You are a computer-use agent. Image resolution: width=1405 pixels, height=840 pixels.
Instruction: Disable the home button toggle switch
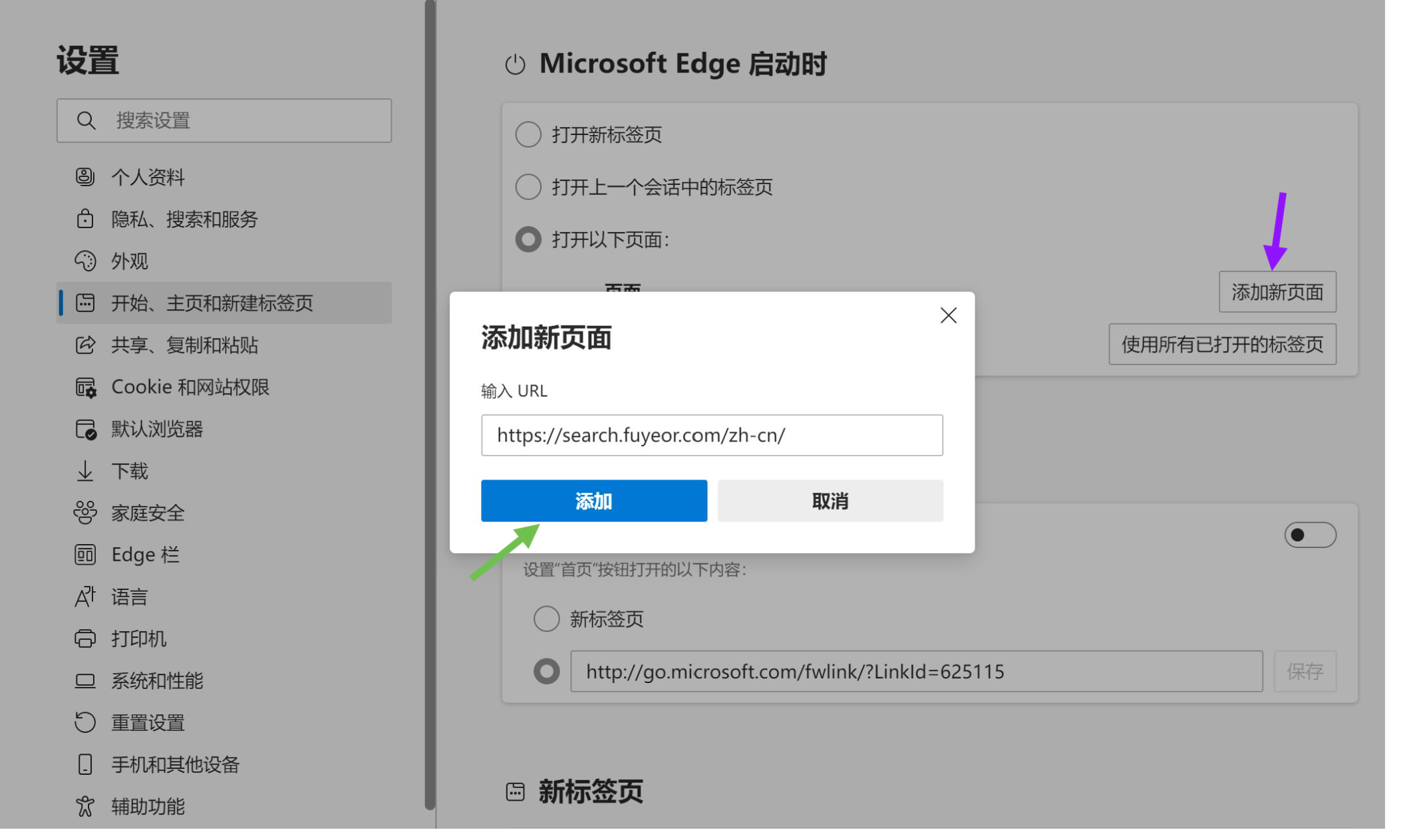[1310, 535]
